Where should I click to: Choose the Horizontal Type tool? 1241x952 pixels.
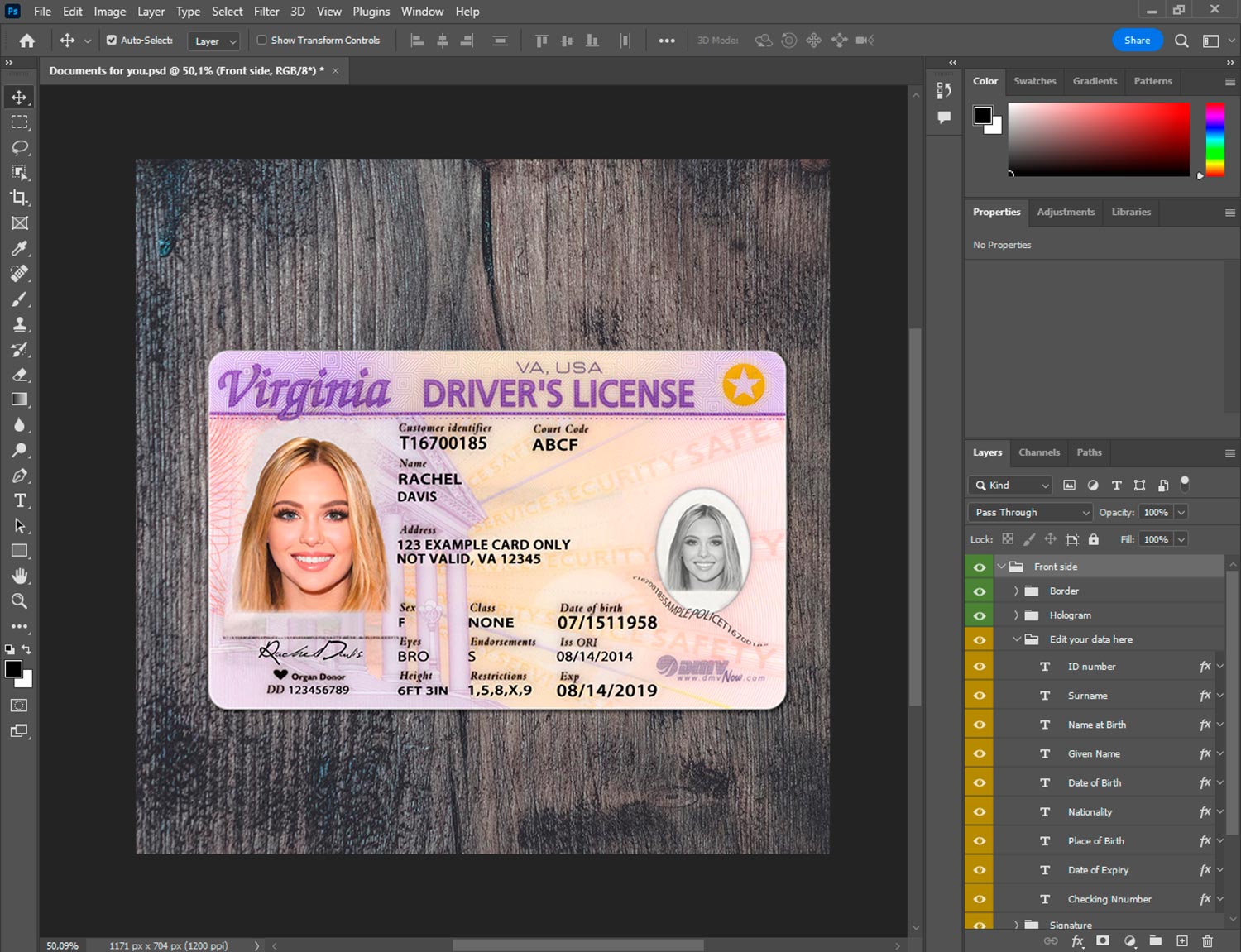tap(19, 500)
